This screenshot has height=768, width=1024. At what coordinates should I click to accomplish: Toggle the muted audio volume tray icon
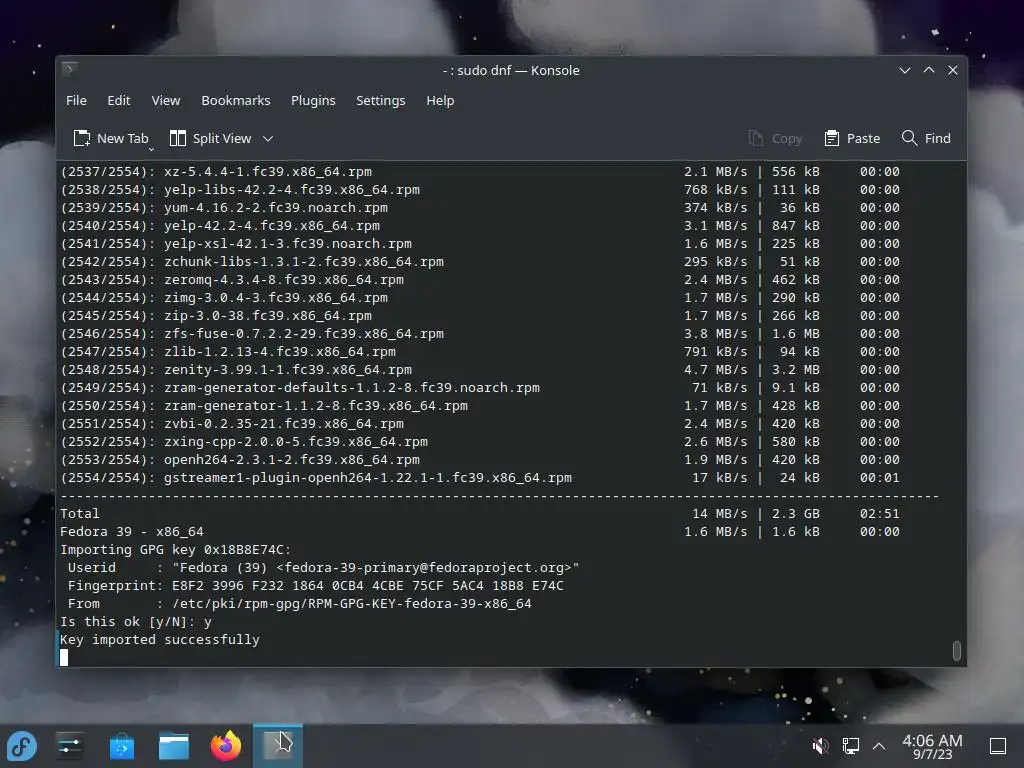(x=820, y=746)
